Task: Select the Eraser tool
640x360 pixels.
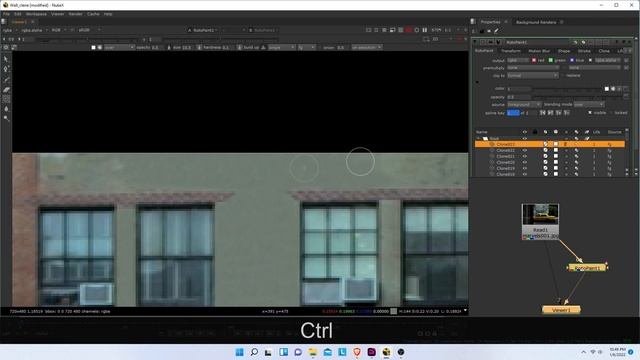Action: (6, 89)
